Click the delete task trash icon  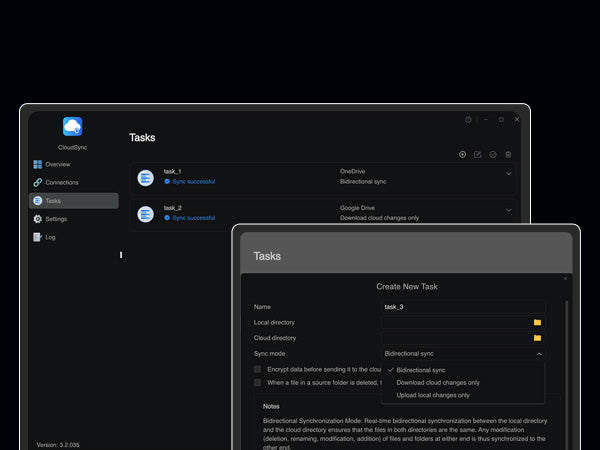coord(508,154)
